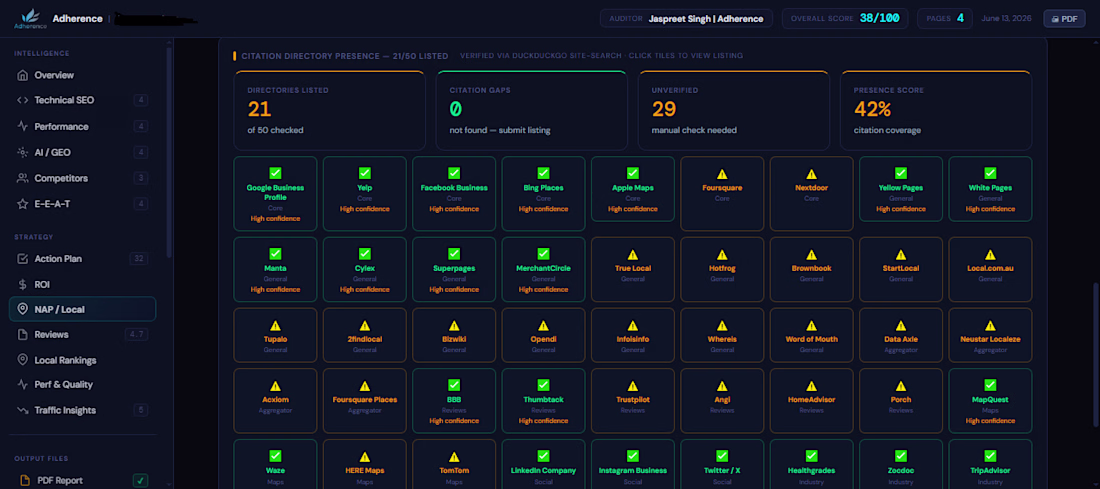Click Foursquare Core warning icon
Viewport: 1100px width, 489px height.
[x=722, y=174]
